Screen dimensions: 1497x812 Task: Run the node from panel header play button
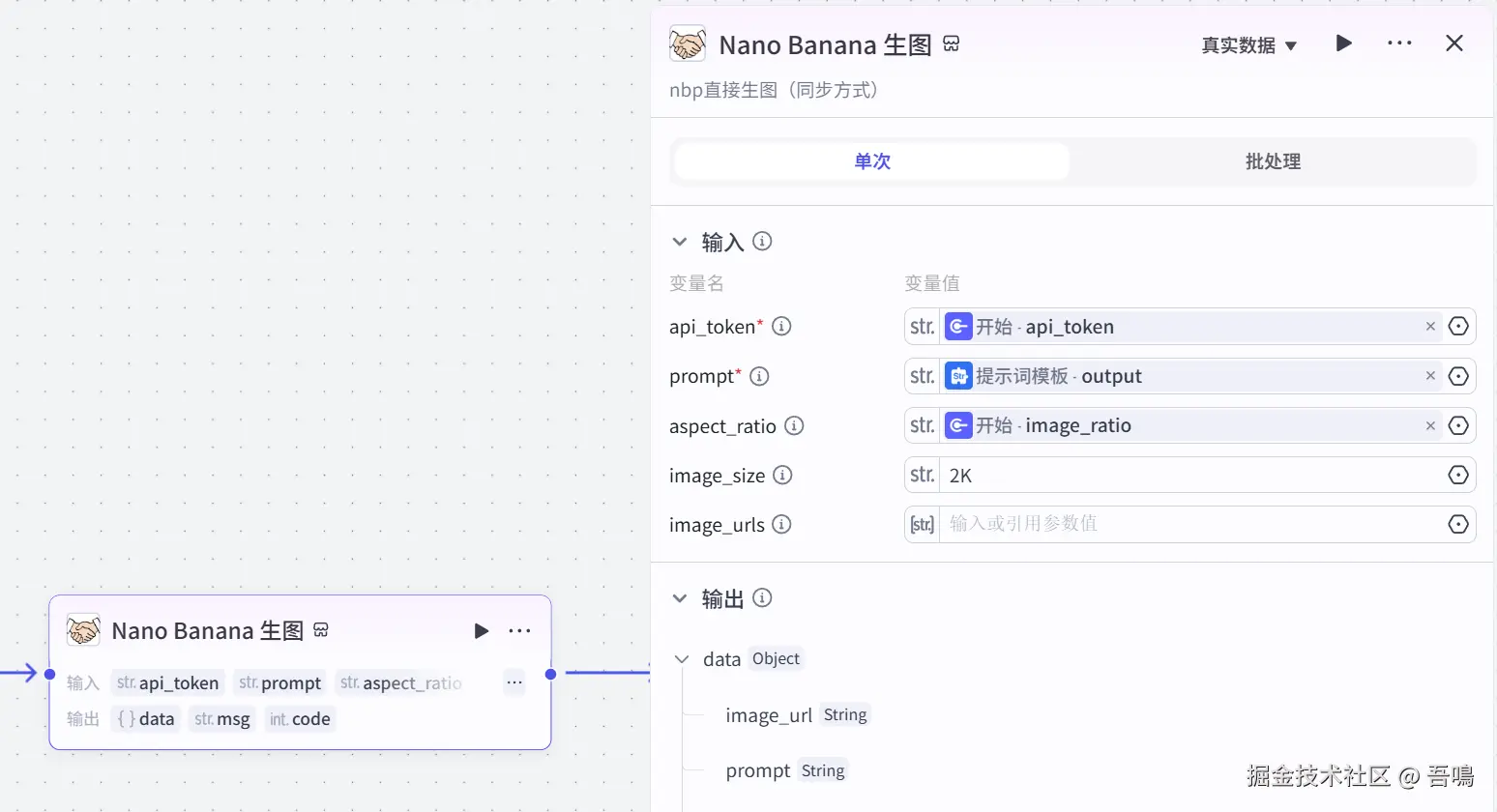(1343, 43)
